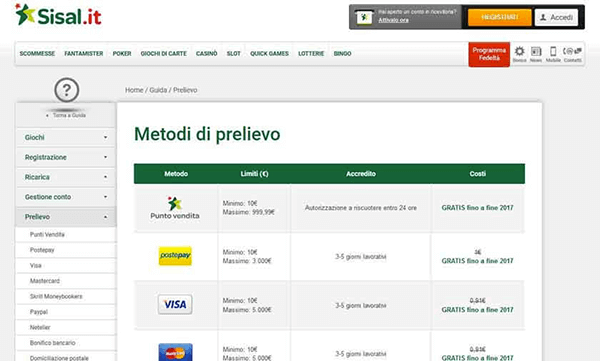This screenshot has height=361, width=600.
Task: Select Paypal in sidebar
Action: pyautogui.click(x=39, y=312)
